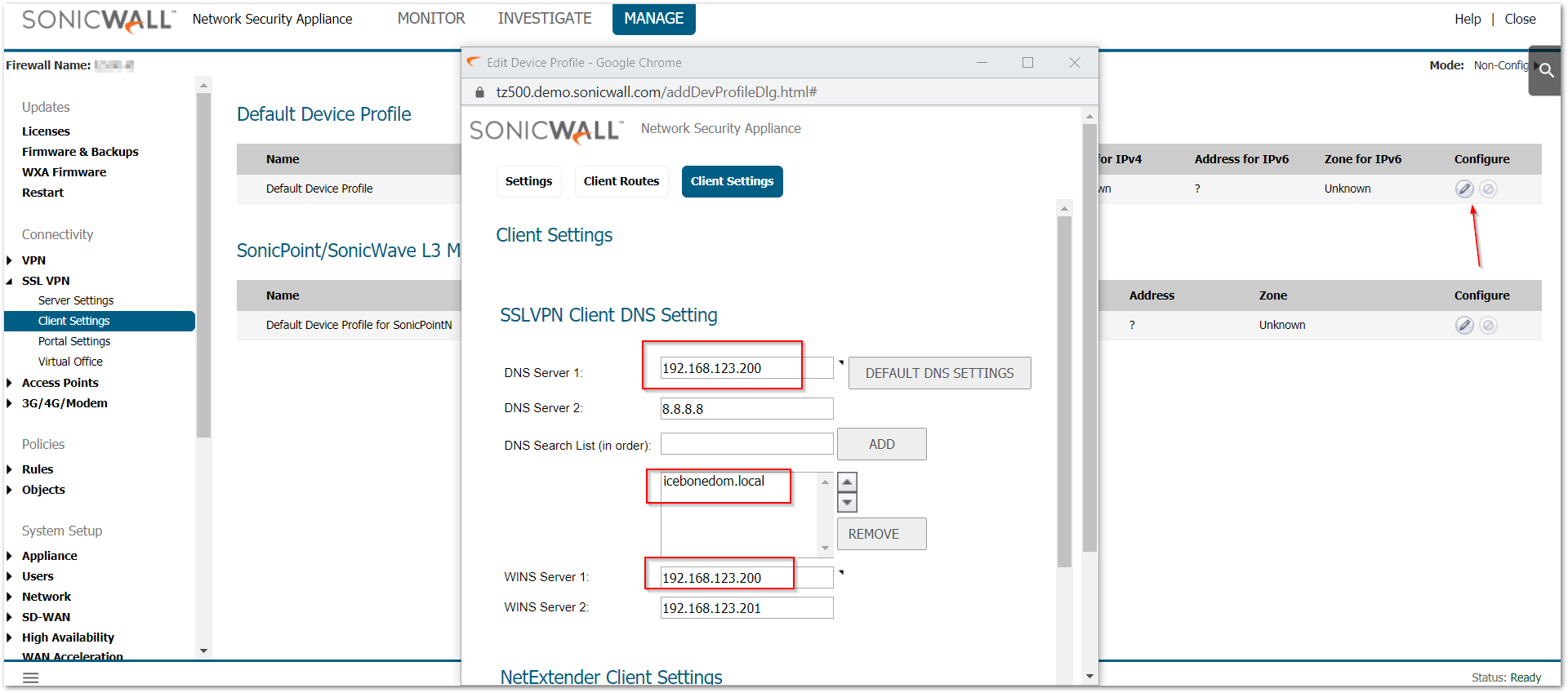Expand the Objects section

tap(9, 490)
